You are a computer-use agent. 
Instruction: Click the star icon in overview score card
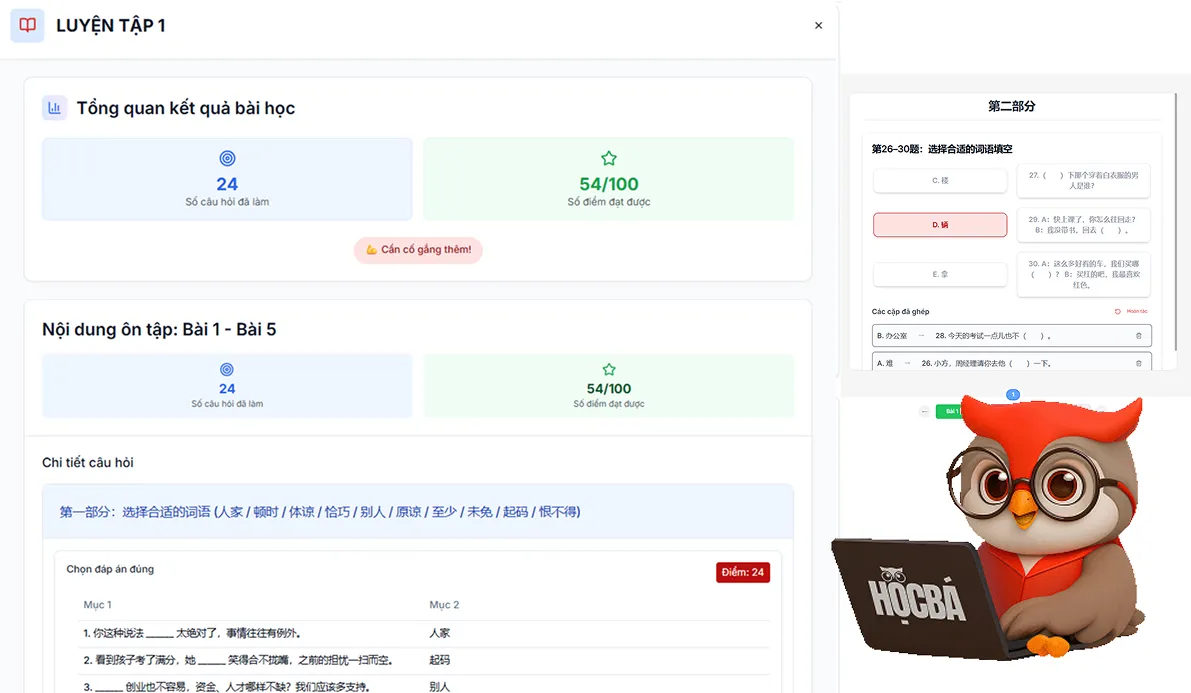[608, 158]
